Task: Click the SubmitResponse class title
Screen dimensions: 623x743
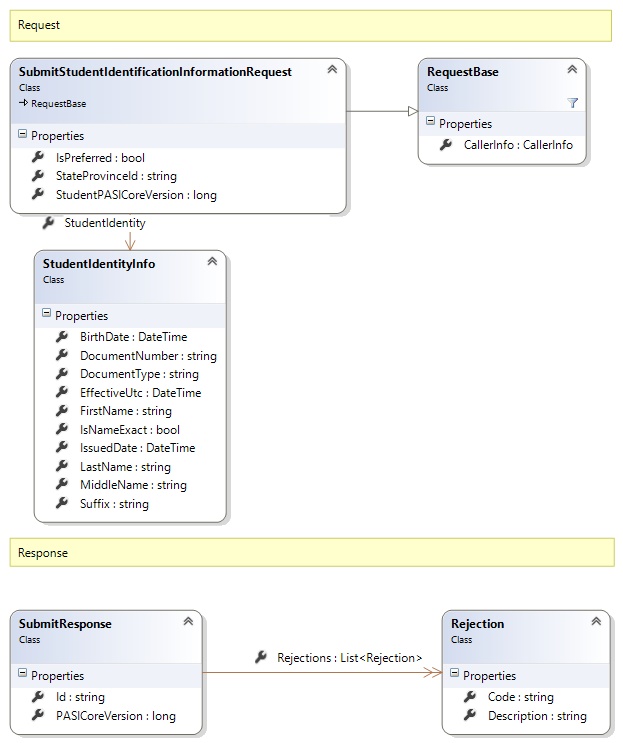Action: pyautogui.click(x=65, y=624)
